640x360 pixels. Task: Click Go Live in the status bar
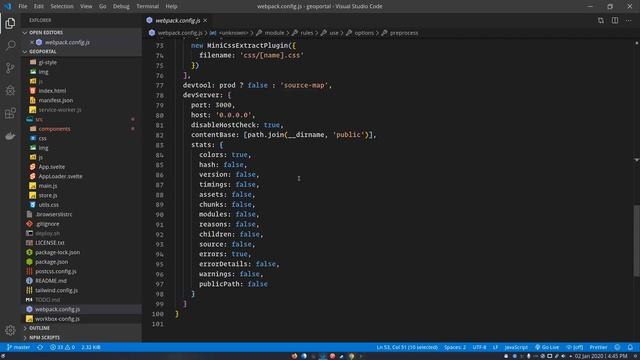[x=547, y=347]
